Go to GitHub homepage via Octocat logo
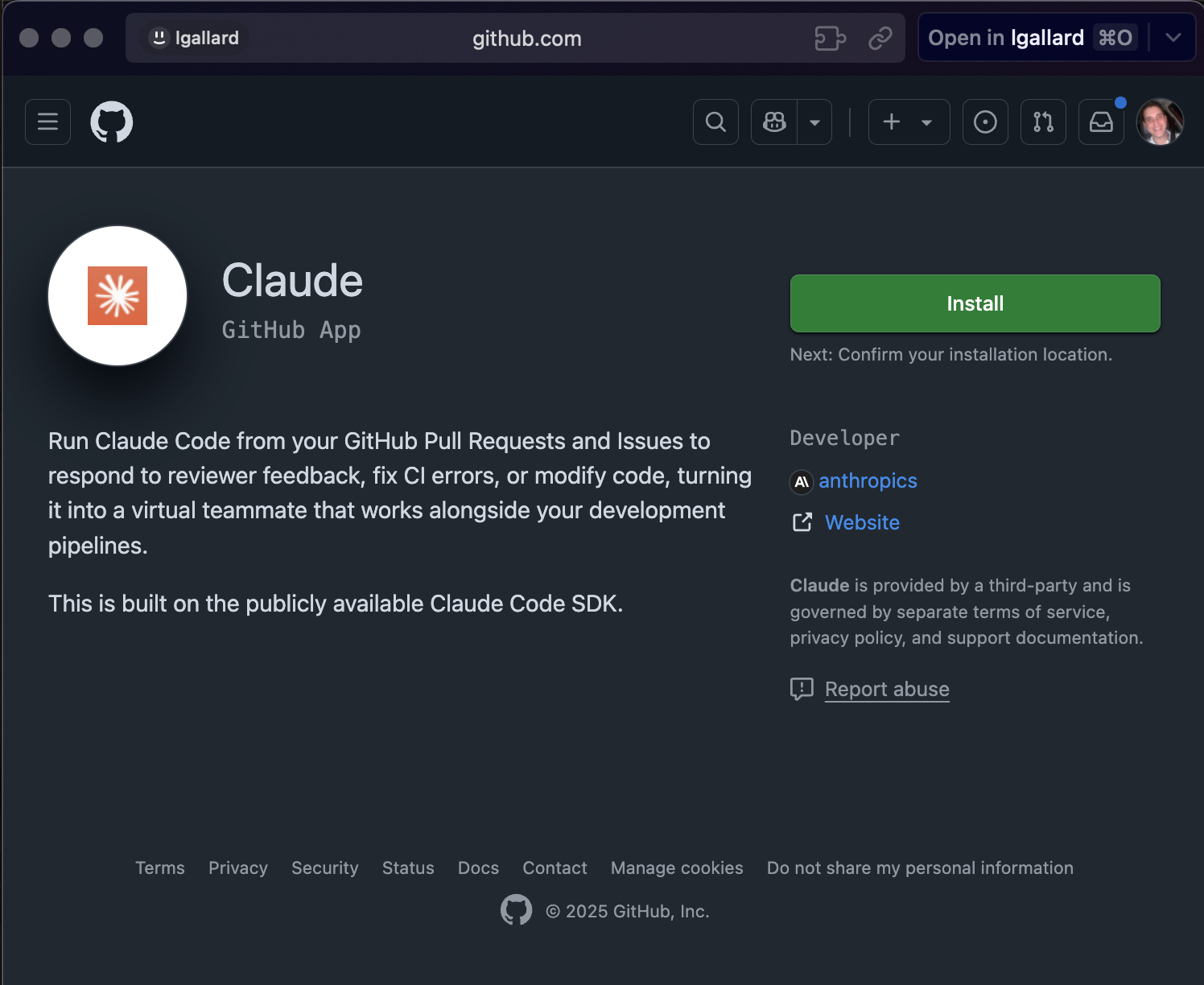This screenshot has height=985, width=1204. click(x=112, y=122)
